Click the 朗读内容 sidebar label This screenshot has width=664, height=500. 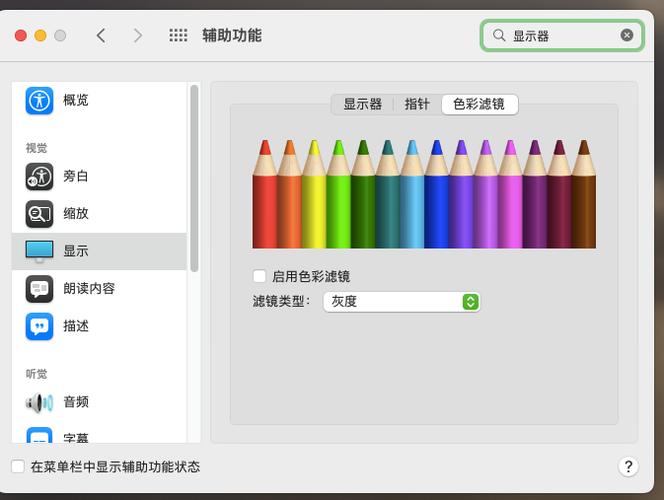[x=89, y=289]
